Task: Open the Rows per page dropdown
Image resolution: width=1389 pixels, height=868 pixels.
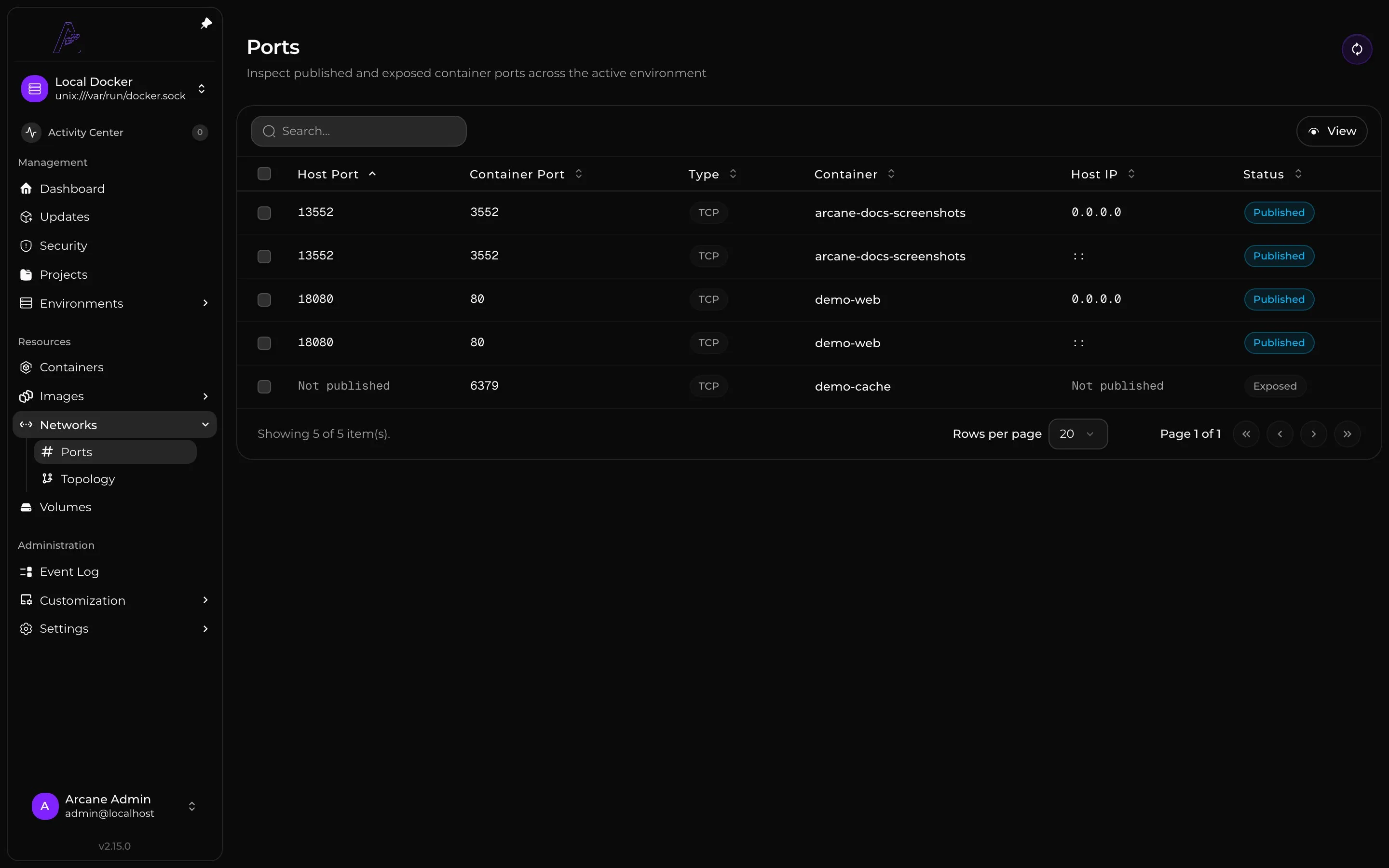Action: [x=1078, y=434]
